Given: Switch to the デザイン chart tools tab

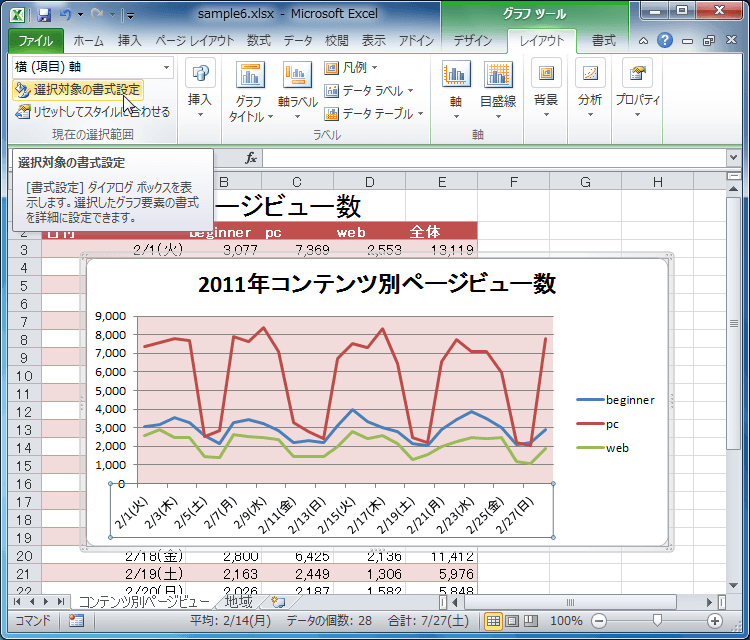Looking at the screenshot, I should click(x=473, y=41).
